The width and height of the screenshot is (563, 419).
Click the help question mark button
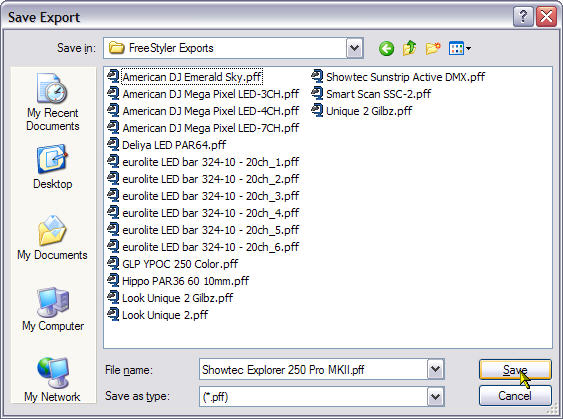coord(523,17)
